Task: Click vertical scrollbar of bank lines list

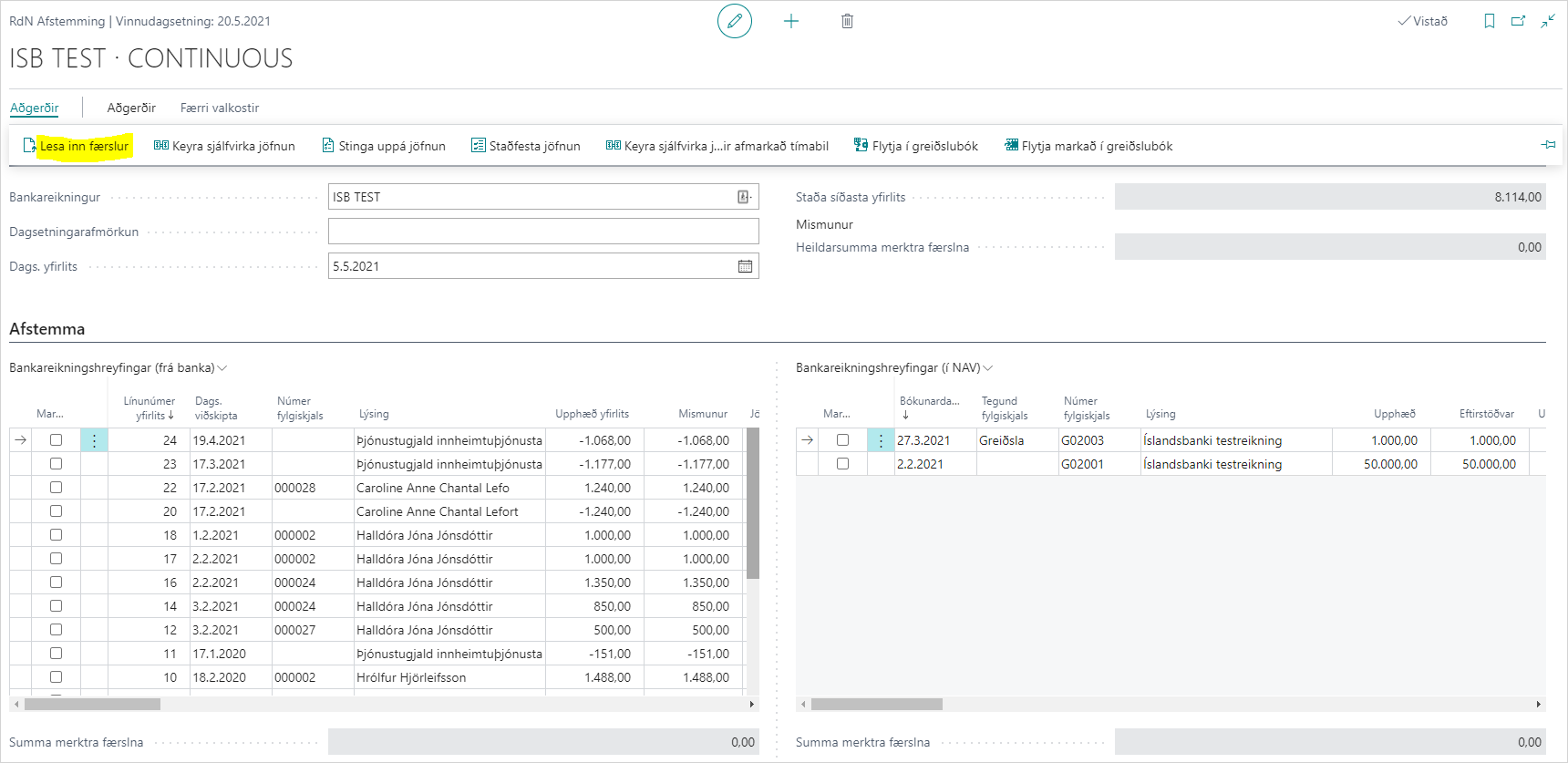Action: [x=752, y=502]
